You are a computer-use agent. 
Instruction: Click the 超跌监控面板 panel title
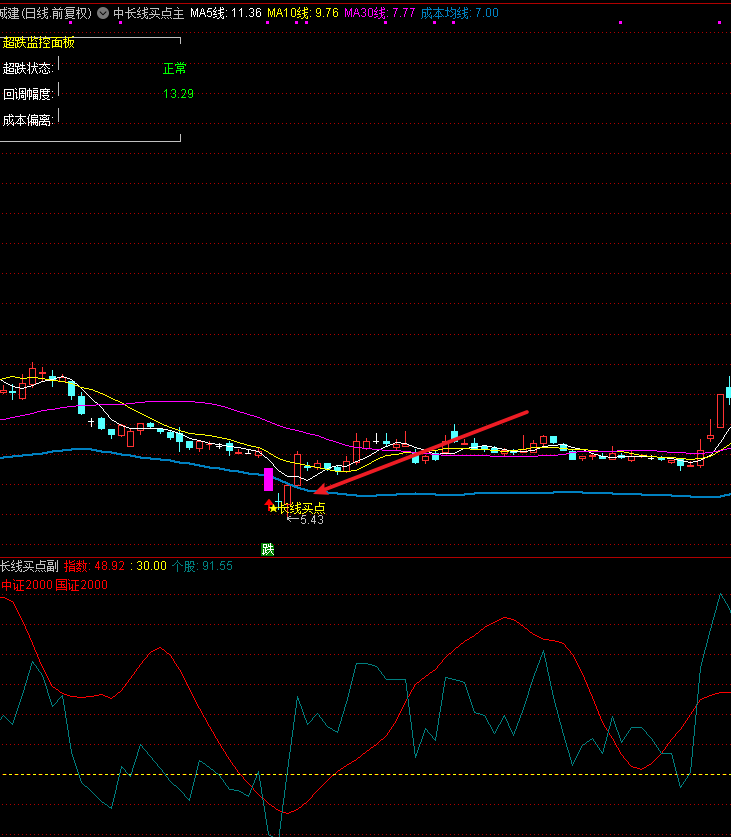click(38, 42)
